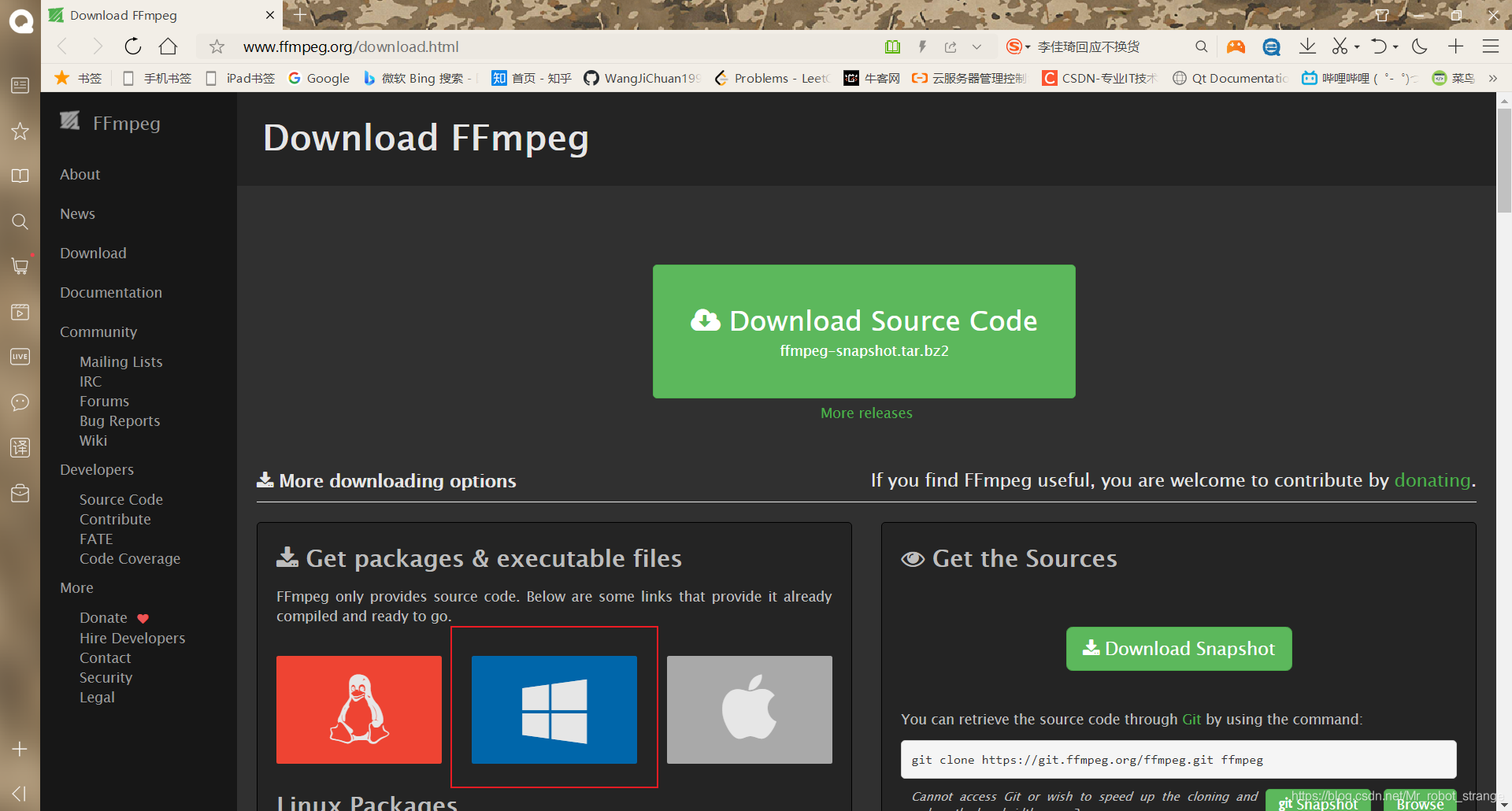
Task: Open the WangJiChuan GitHub bookmark
Action: [x=642, y=78]
